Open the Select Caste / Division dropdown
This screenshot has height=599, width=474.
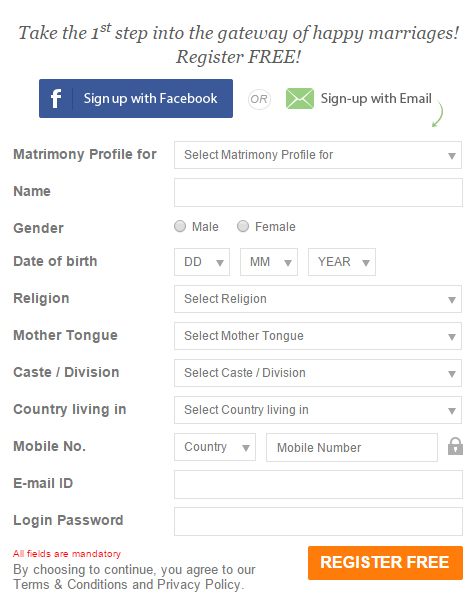point(318,373)
